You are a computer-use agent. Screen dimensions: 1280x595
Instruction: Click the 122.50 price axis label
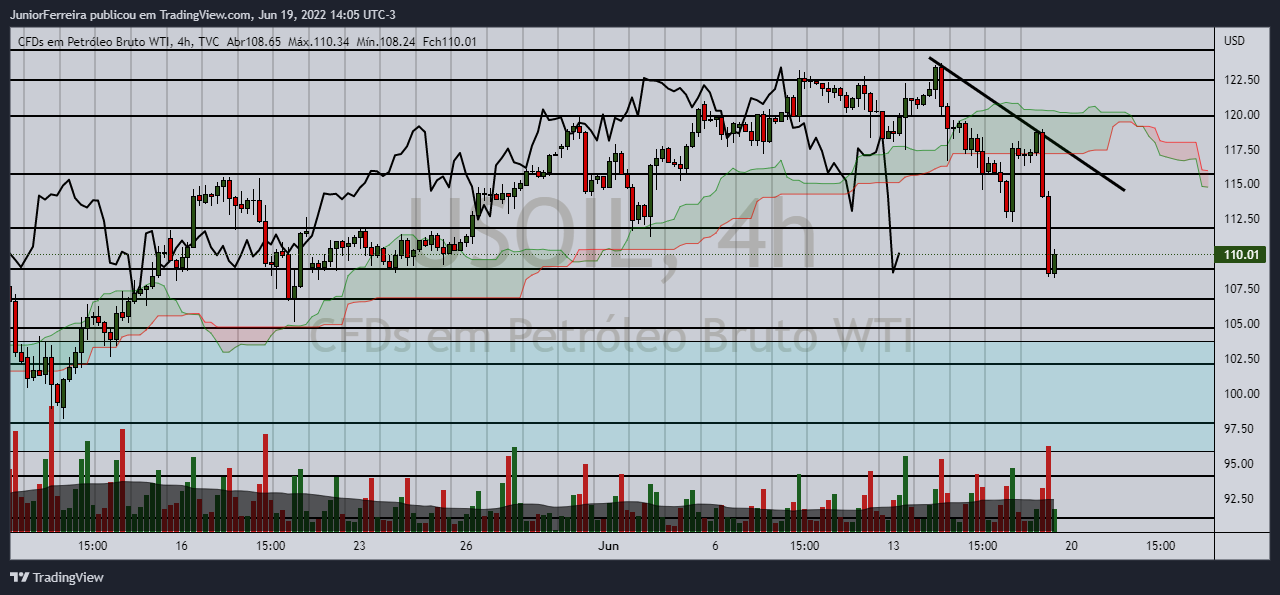[1240, 80]
